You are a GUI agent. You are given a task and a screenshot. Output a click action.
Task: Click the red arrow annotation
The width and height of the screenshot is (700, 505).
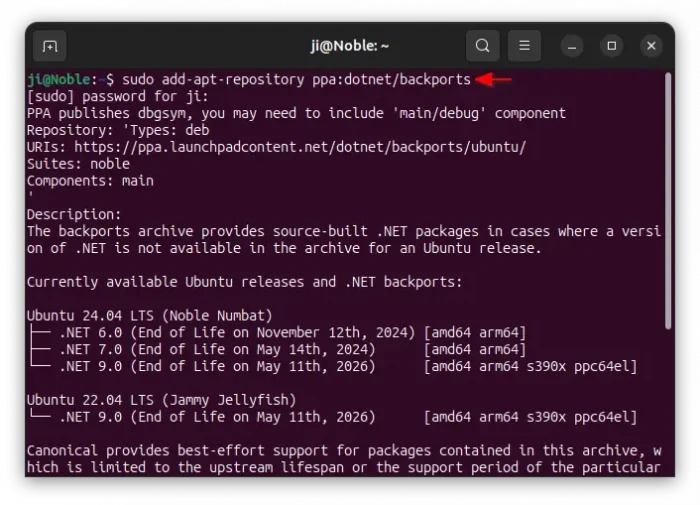pyautogui.click(x=493, y=79)
